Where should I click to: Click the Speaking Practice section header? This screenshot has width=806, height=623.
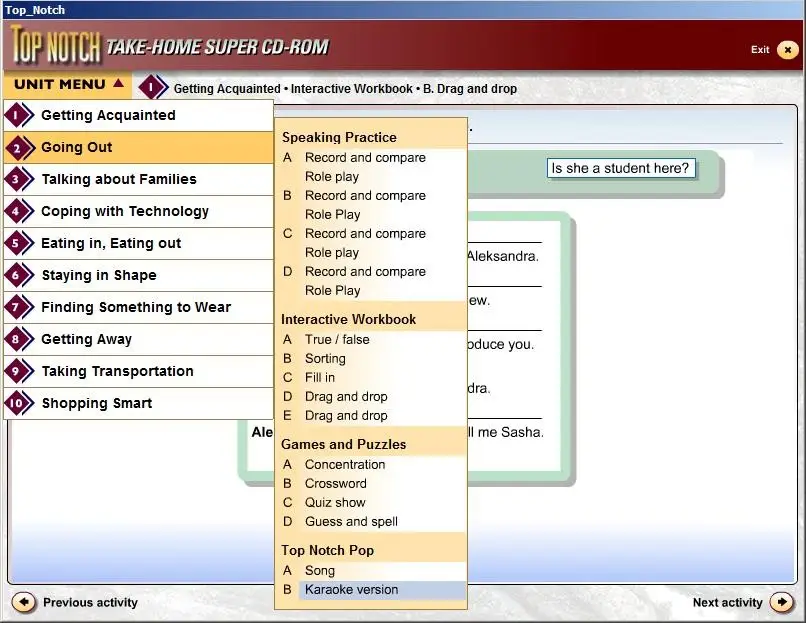339,137
